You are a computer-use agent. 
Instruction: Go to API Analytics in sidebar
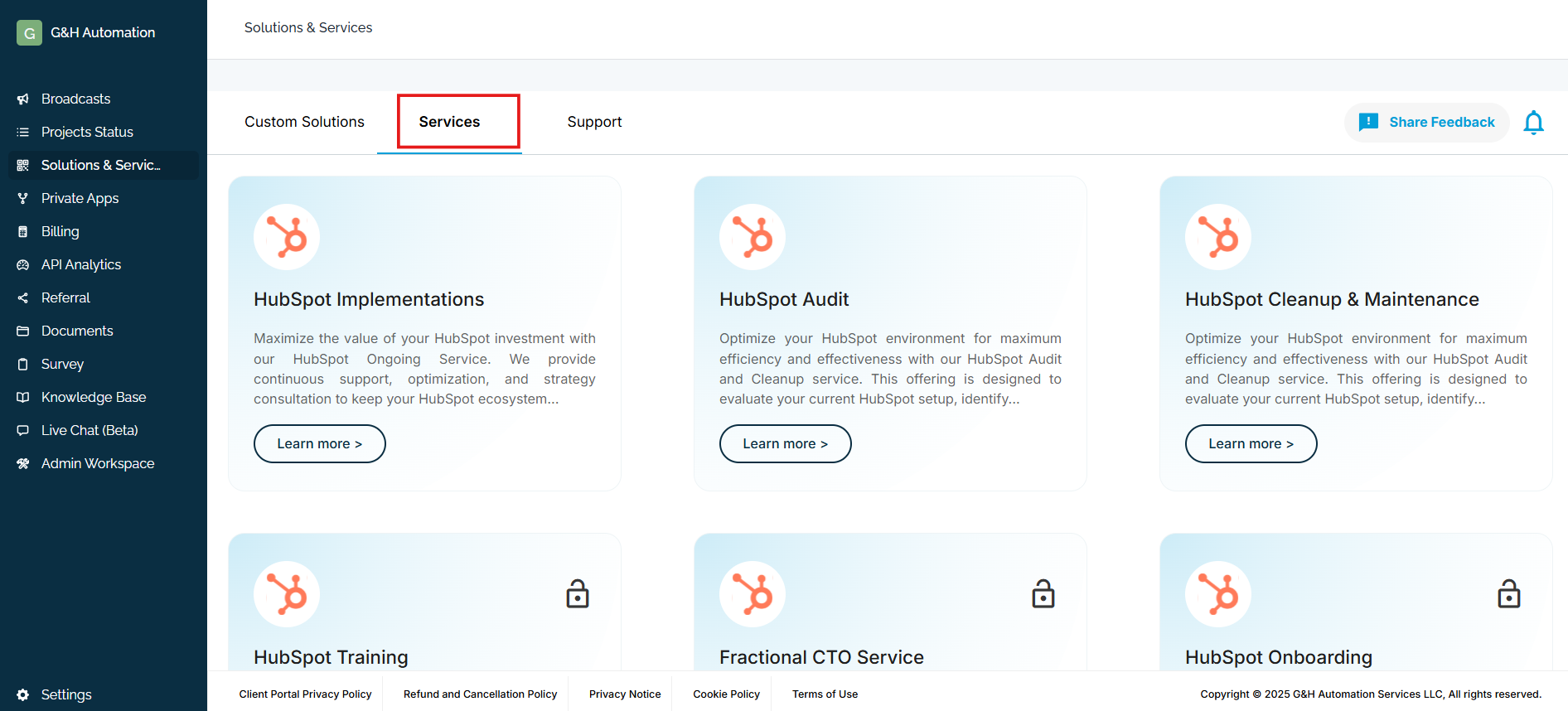click(81, 264)
